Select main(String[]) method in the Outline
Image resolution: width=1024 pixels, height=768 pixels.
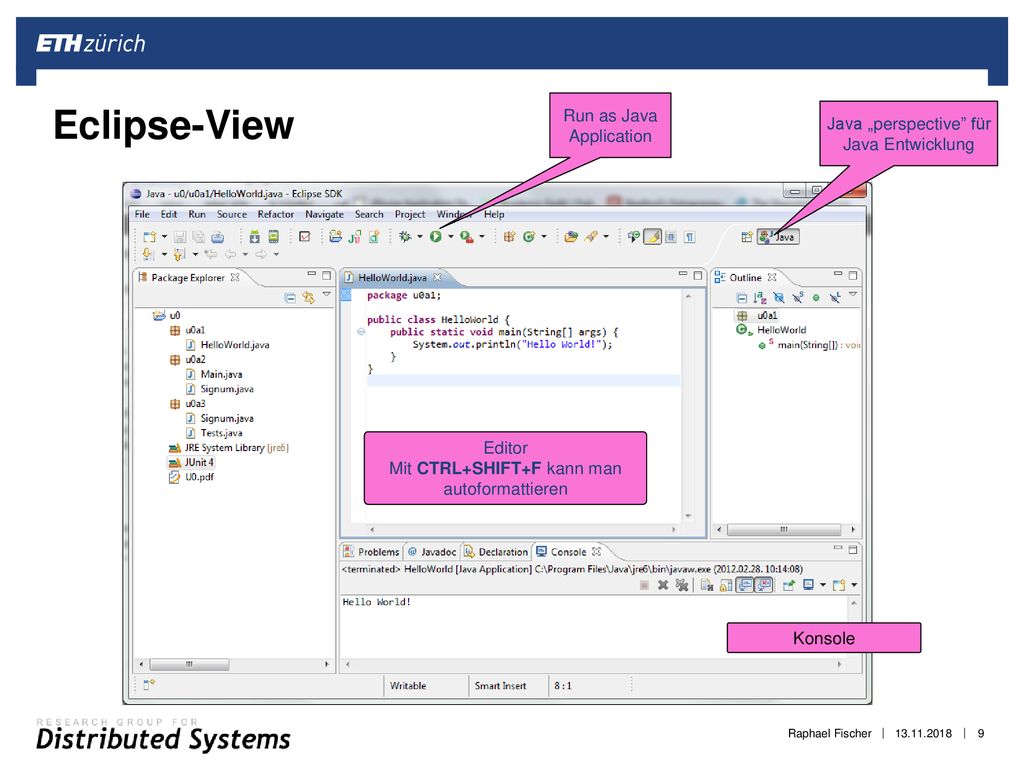pos(809,345)
